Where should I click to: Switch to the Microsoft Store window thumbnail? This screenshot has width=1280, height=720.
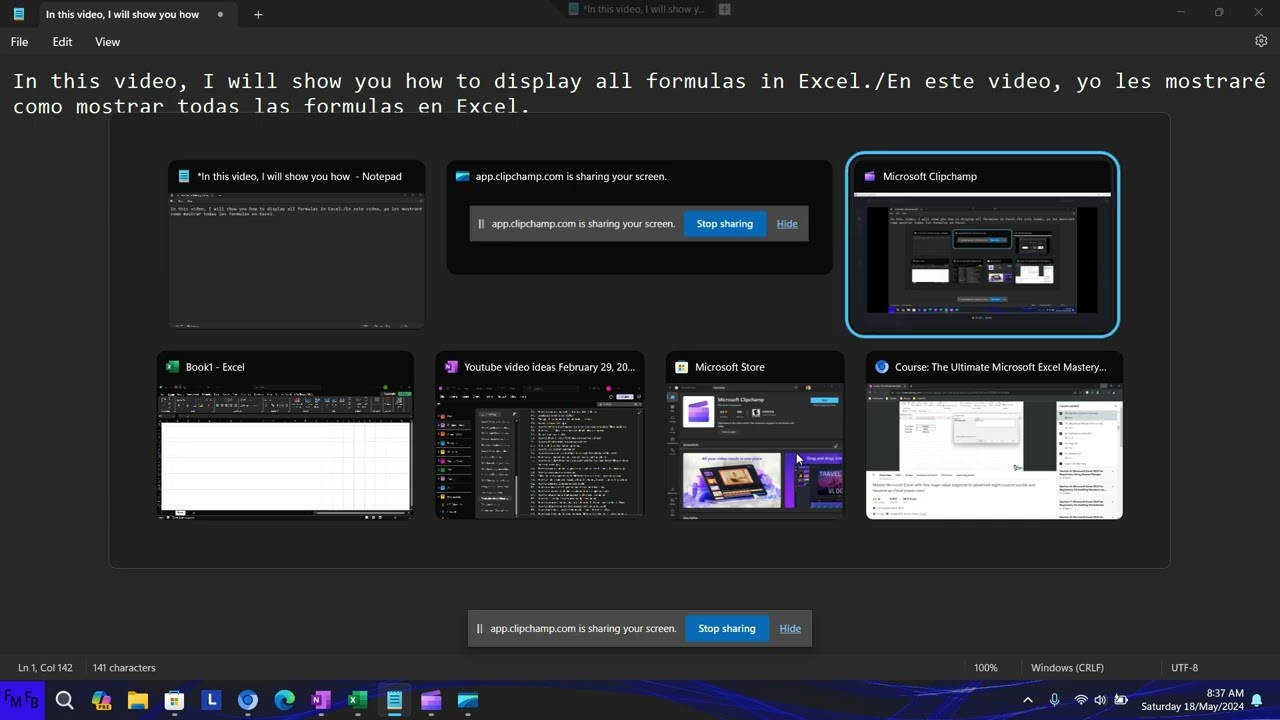755,435
